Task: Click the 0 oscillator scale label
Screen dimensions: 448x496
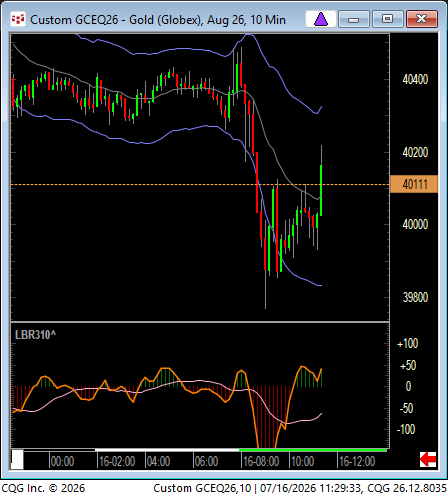Action: [x=408, y=387]
